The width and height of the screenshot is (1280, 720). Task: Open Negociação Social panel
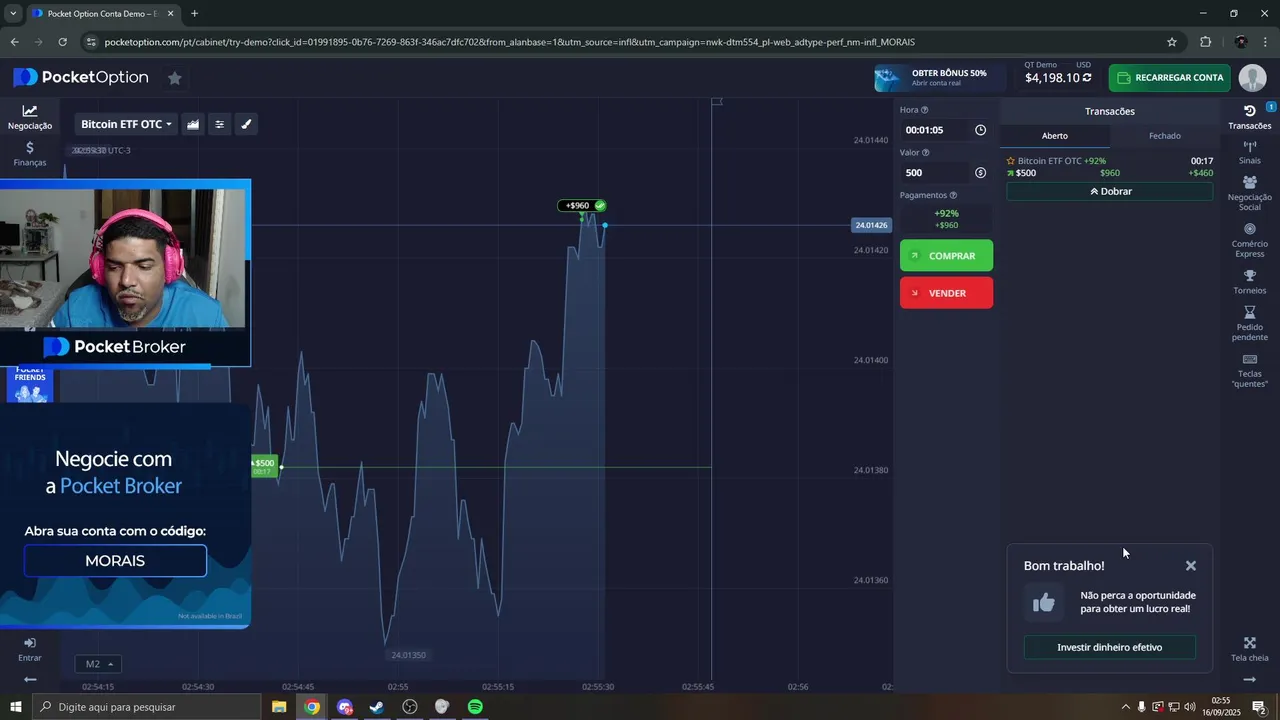point(1250,193)
